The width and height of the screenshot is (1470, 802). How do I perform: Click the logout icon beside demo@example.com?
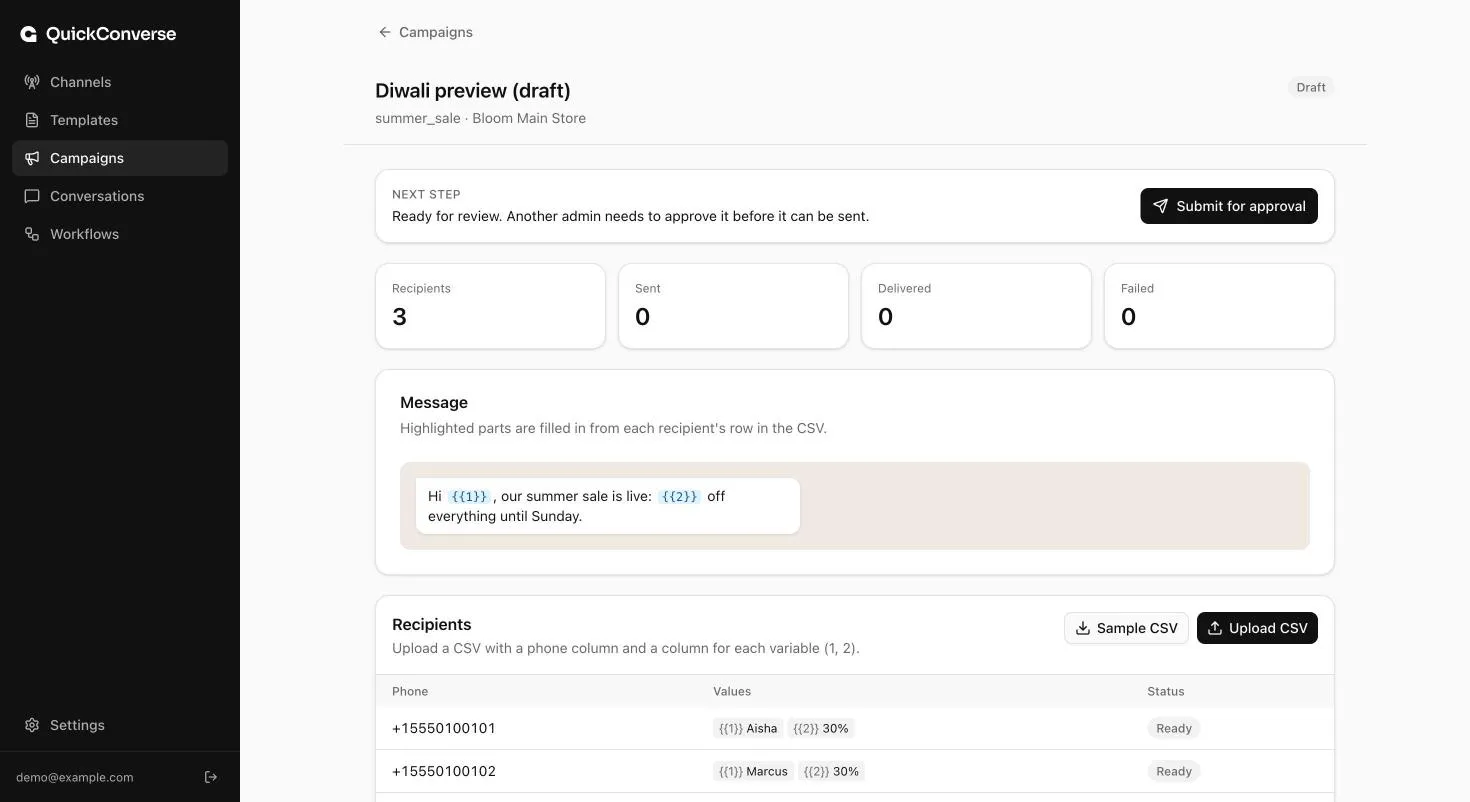(x=211, y=777)
